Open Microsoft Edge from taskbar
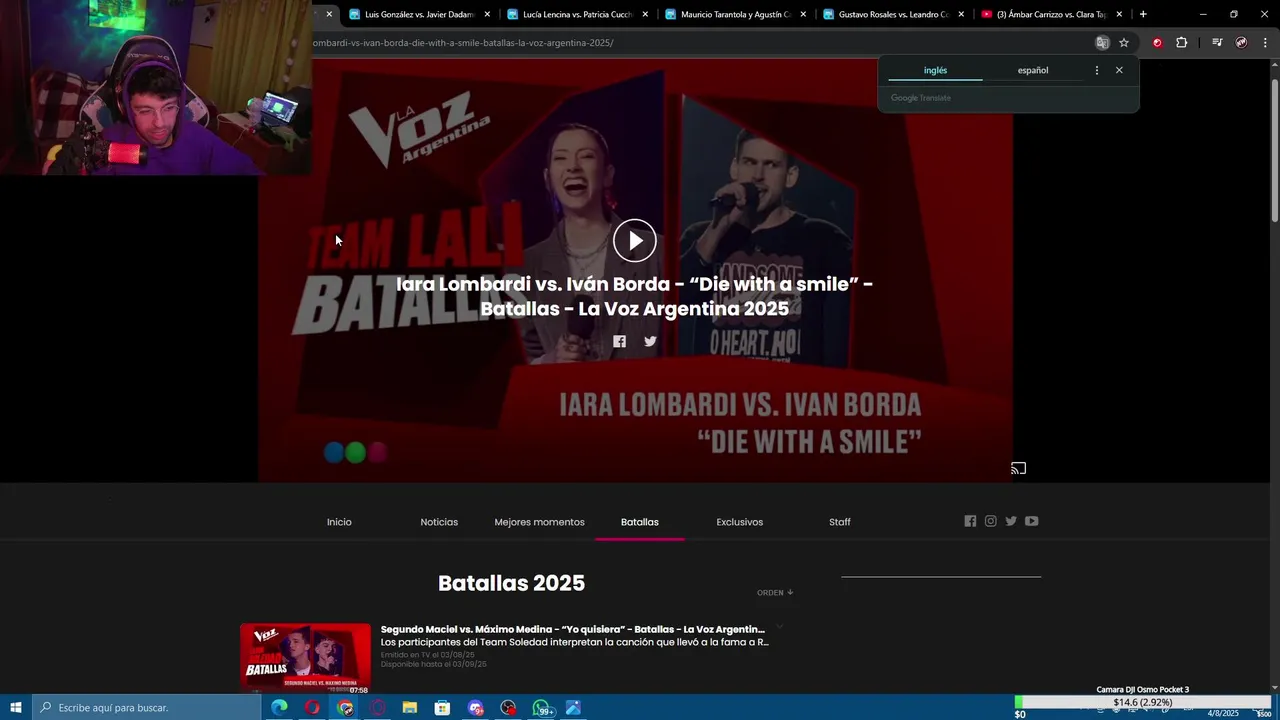Viewport: 1280px width, 720px height. (279, 707)
